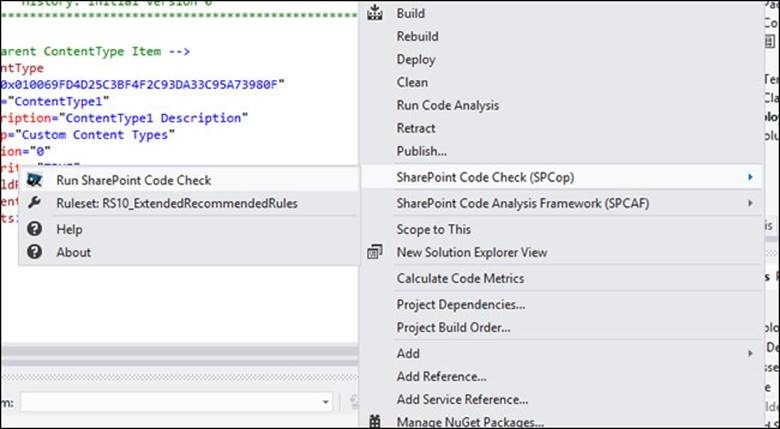Select the Retract menu item
This screenshot has height=429, width=780.
[416, 128]
